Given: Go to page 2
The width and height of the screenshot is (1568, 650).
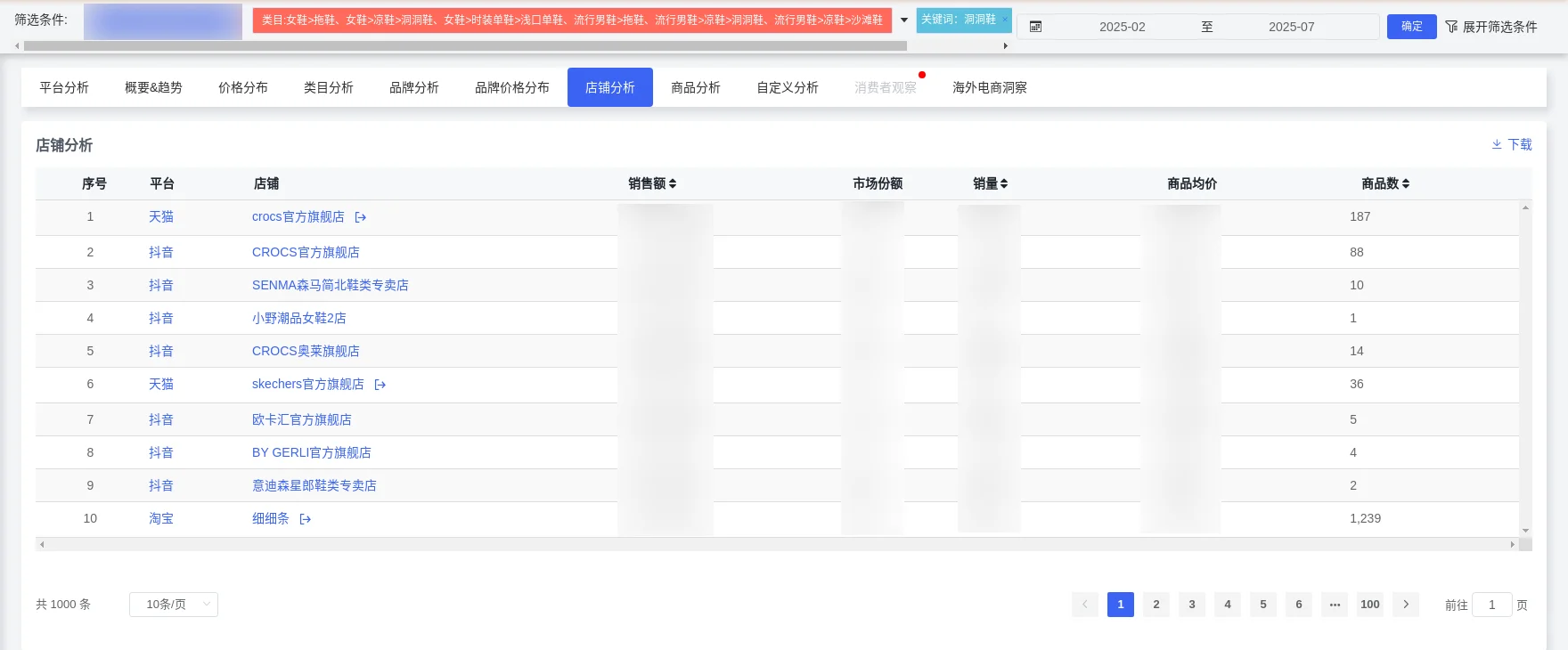Looking at the screenshot, I should [x=1156, y=605].
